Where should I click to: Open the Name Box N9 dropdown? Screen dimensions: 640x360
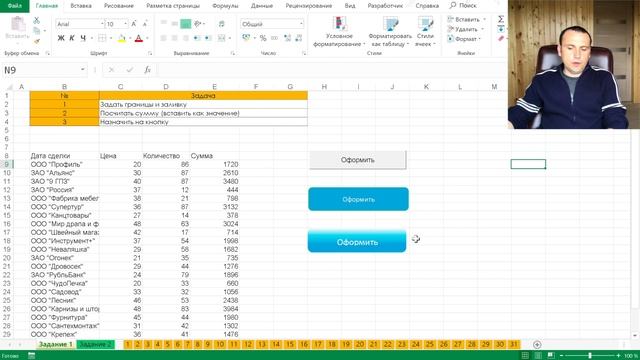(82, 70)
